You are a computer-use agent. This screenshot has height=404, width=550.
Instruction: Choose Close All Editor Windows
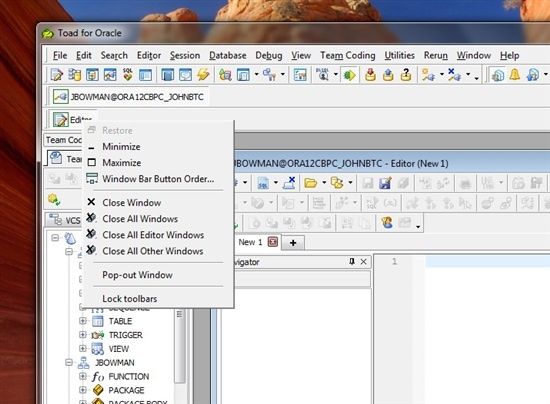click(158, 235)
